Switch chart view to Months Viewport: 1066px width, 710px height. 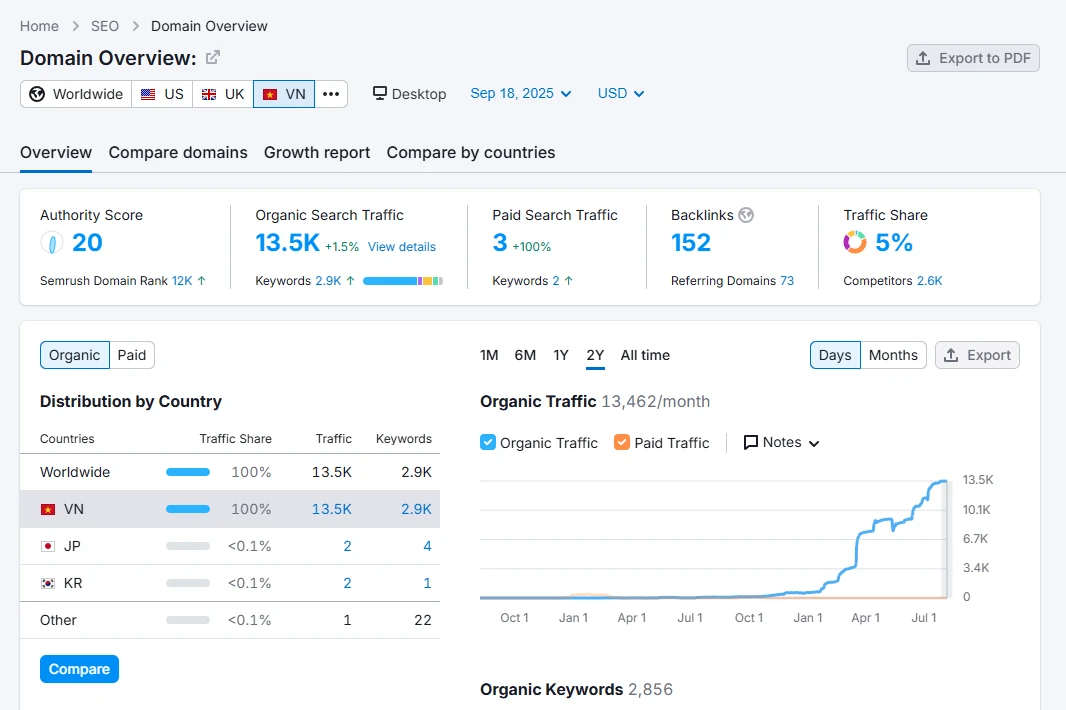pyautogui.click(x=893, y=355)
